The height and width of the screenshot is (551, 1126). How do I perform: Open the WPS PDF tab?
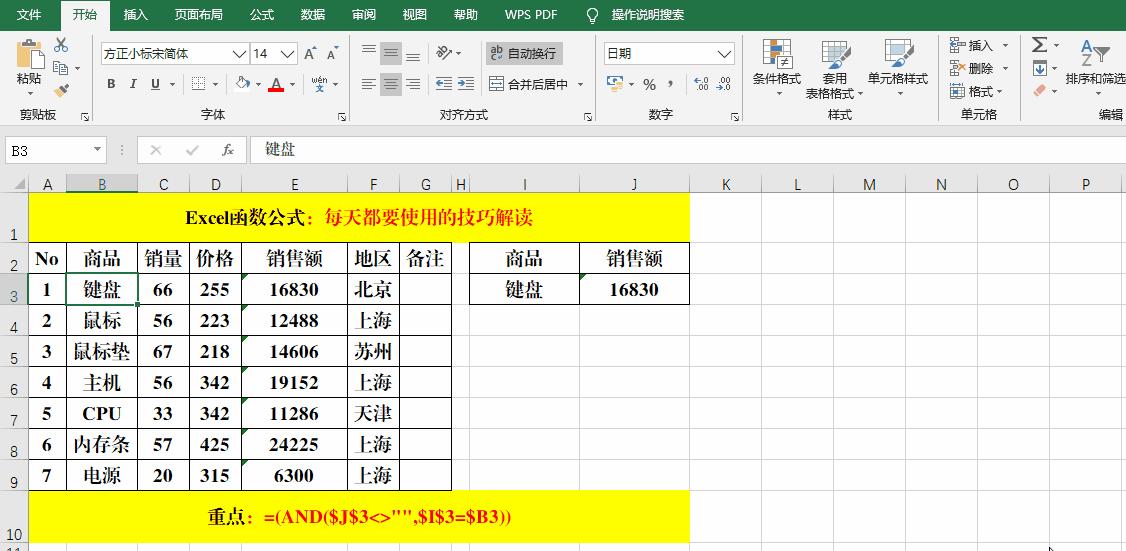pyautogui.click(x=531, y=14)
